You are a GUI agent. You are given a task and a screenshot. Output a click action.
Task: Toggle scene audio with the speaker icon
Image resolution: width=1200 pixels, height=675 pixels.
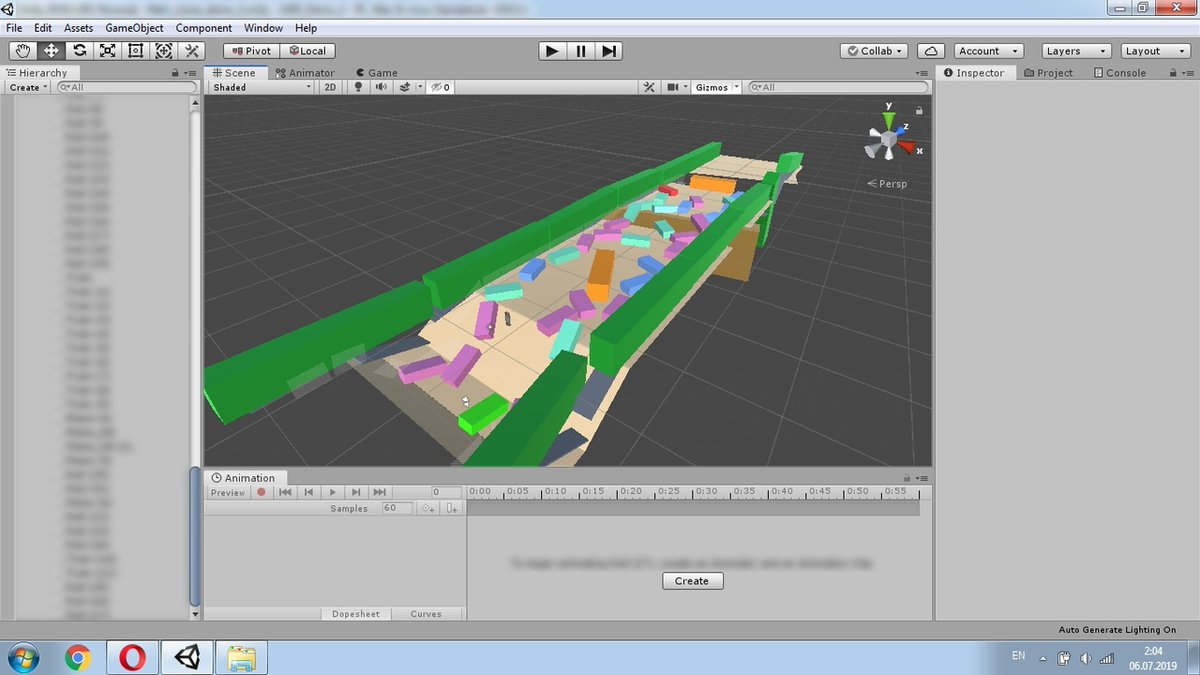coord(381,87)
